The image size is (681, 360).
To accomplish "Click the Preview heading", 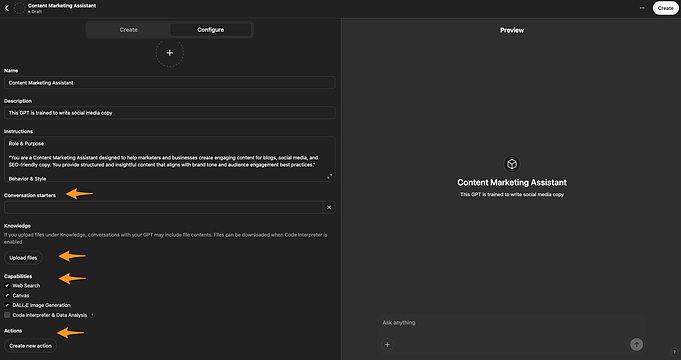I will 512,30.
